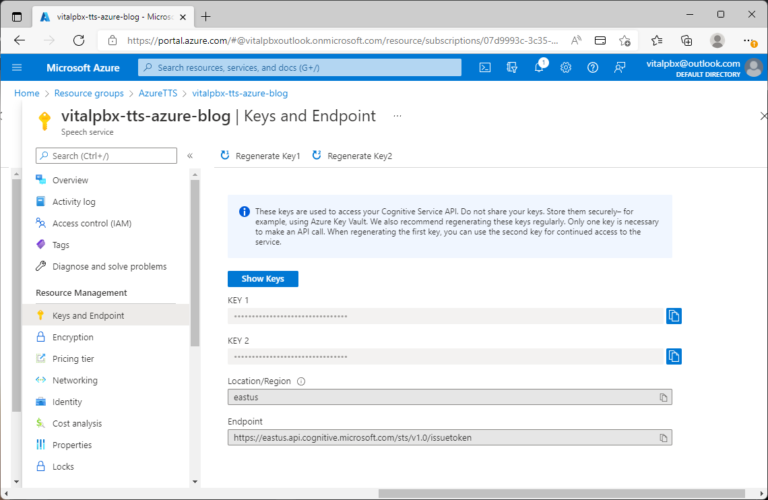Click the browser address bar URL

click(342, 41)
